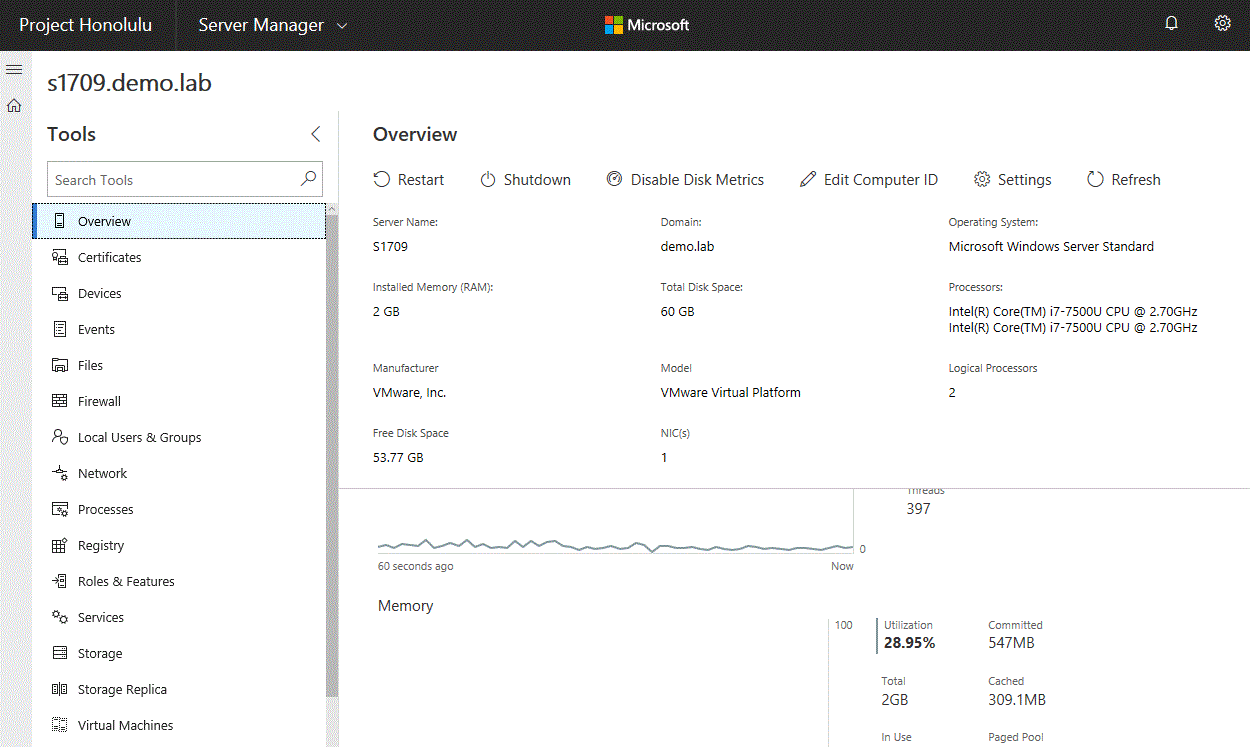This screenshot has height=747, width=1250.
Task: Open the Registry tool
Action: pyautogui.click(x=101, y=545)
